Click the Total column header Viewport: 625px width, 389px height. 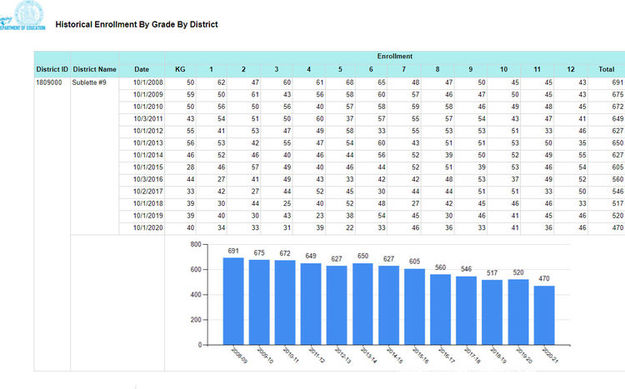click(x=606, y=69)
